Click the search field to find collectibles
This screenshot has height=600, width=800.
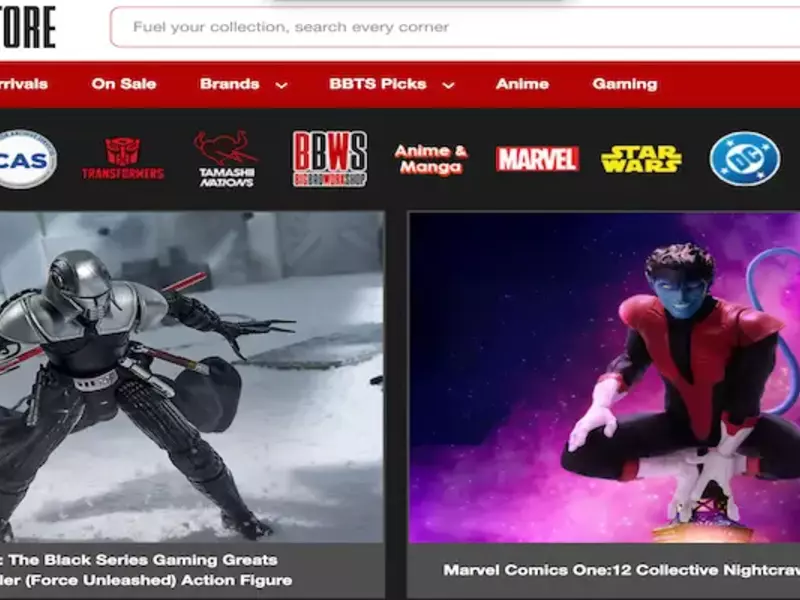point(450,27)
